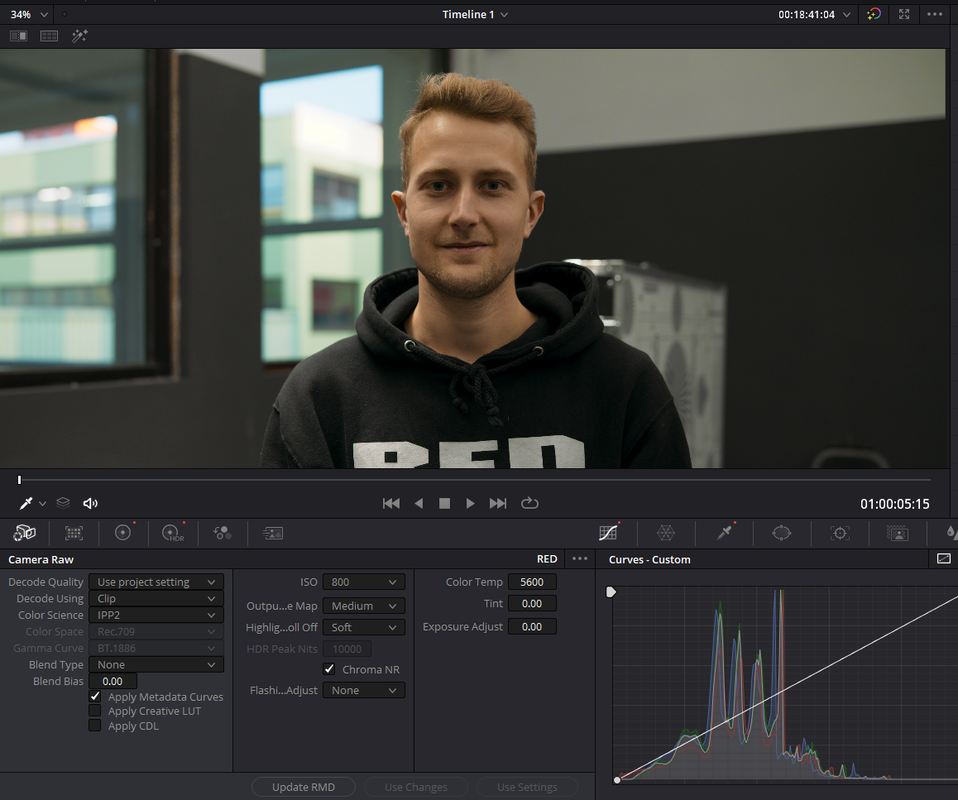
Task: Open the Timeline 1 selector menu
Action: coord(475,14)
